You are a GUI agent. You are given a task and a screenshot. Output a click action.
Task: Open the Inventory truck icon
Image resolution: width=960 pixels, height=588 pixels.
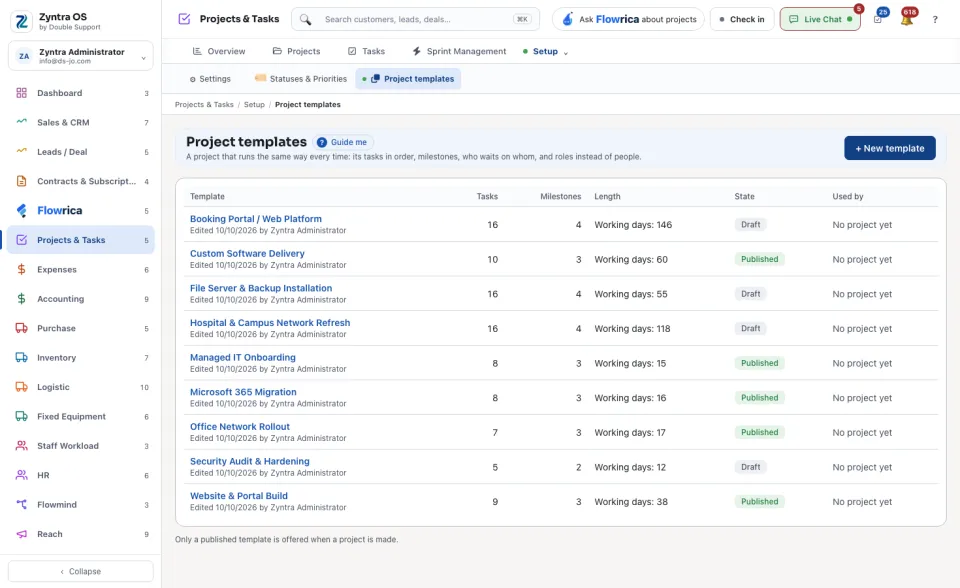pyautogui.click(x=21, y=358)
